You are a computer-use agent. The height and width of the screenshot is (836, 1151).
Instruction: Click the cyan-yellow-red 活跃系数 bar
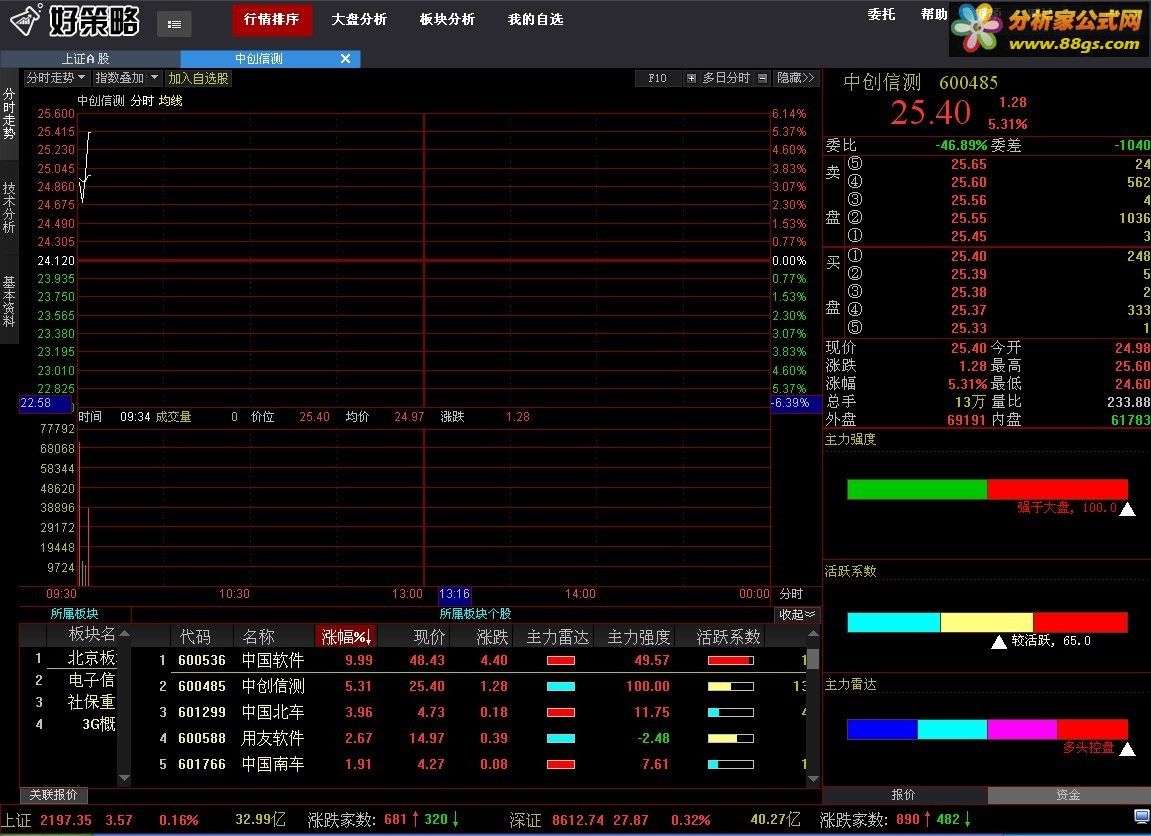coord(987,622)
